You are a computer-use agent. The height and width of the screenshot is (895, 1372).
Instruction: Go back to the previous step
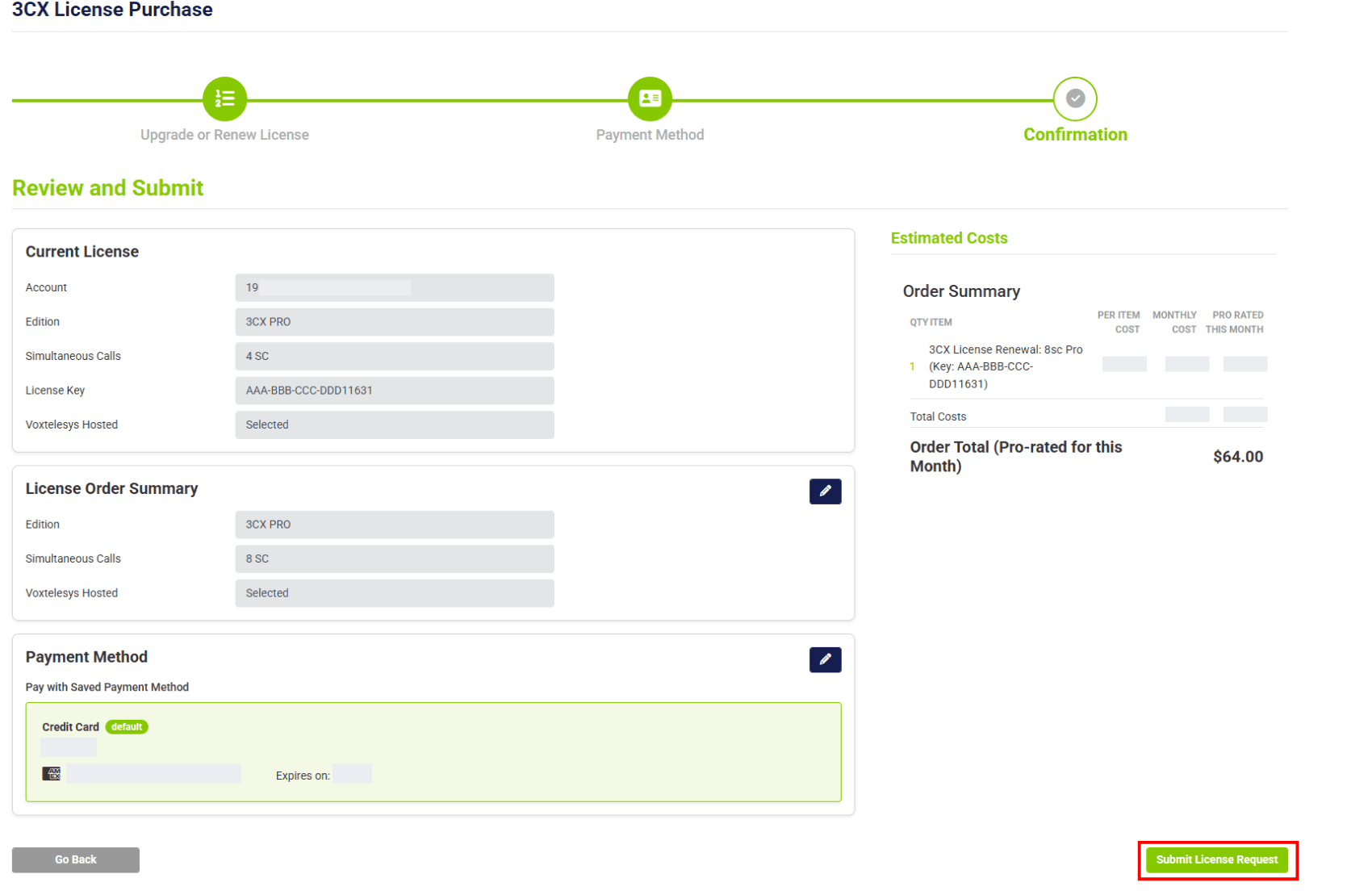tap(76, 859)
